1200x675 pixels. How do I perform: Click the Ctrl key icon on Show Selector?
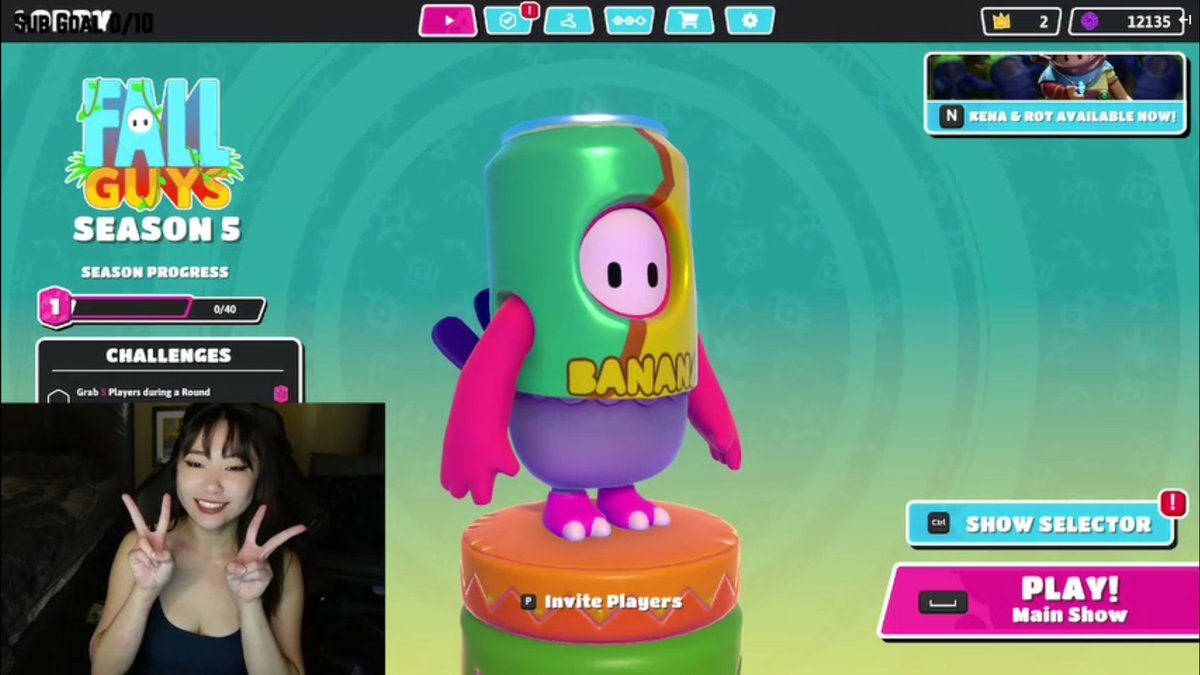(x=938, y=523)
